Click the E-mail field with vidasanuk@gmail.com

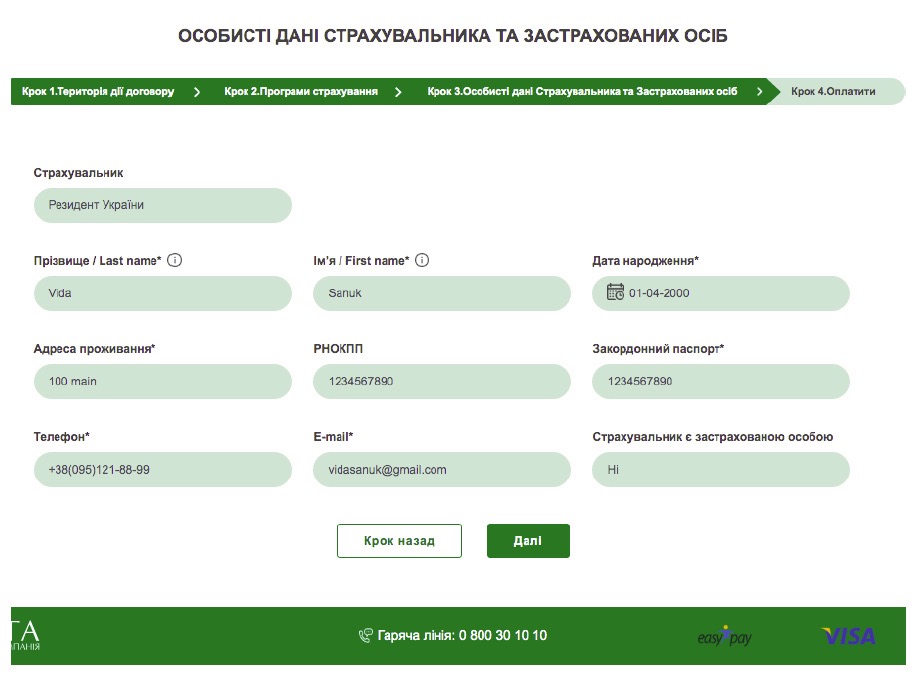(442, 469)
